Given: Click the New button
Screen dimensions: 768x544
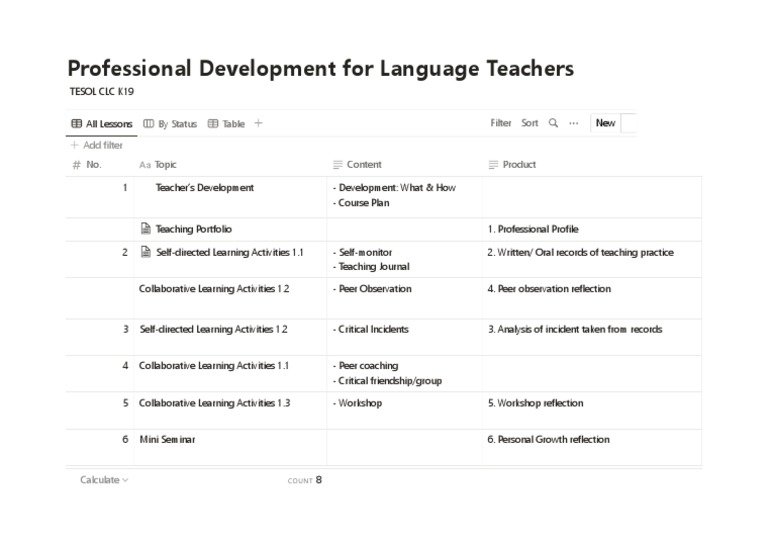Looking at the screenshot, I should point(605,123).
